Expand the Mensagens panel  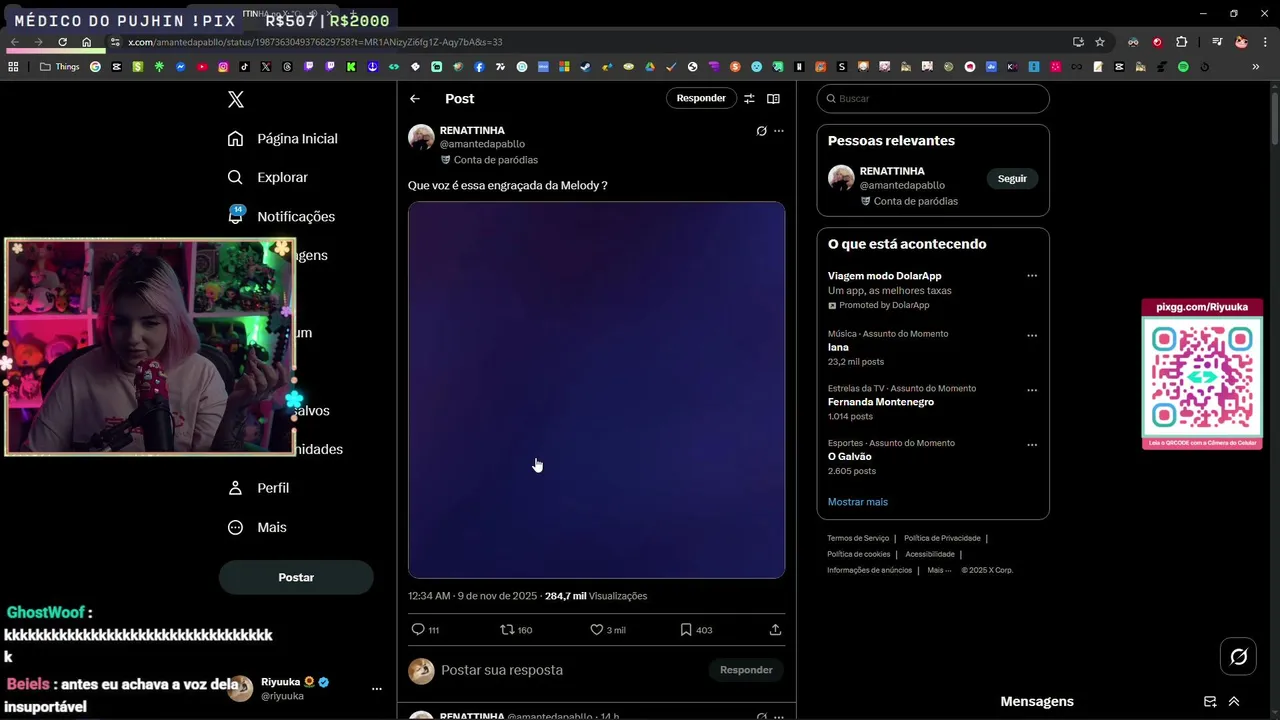[1234, 702]
